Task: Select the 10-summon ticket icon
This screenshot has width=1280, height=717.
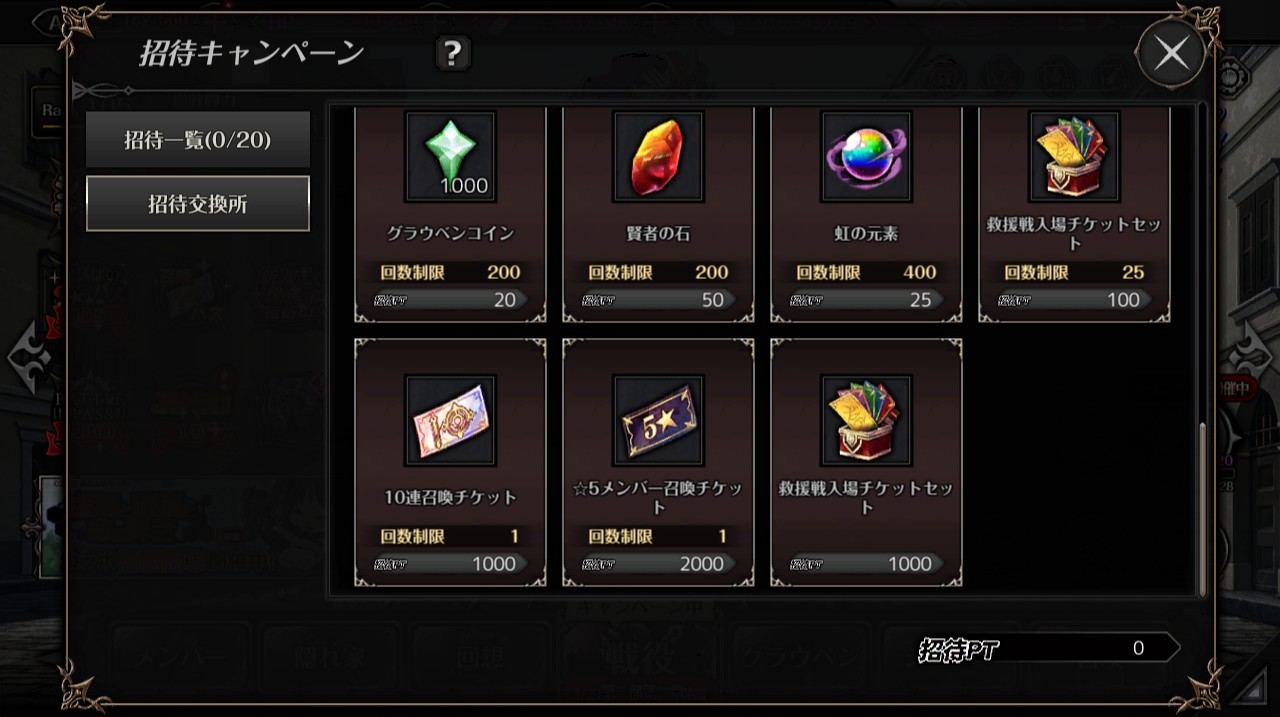Action: point(450,421)
